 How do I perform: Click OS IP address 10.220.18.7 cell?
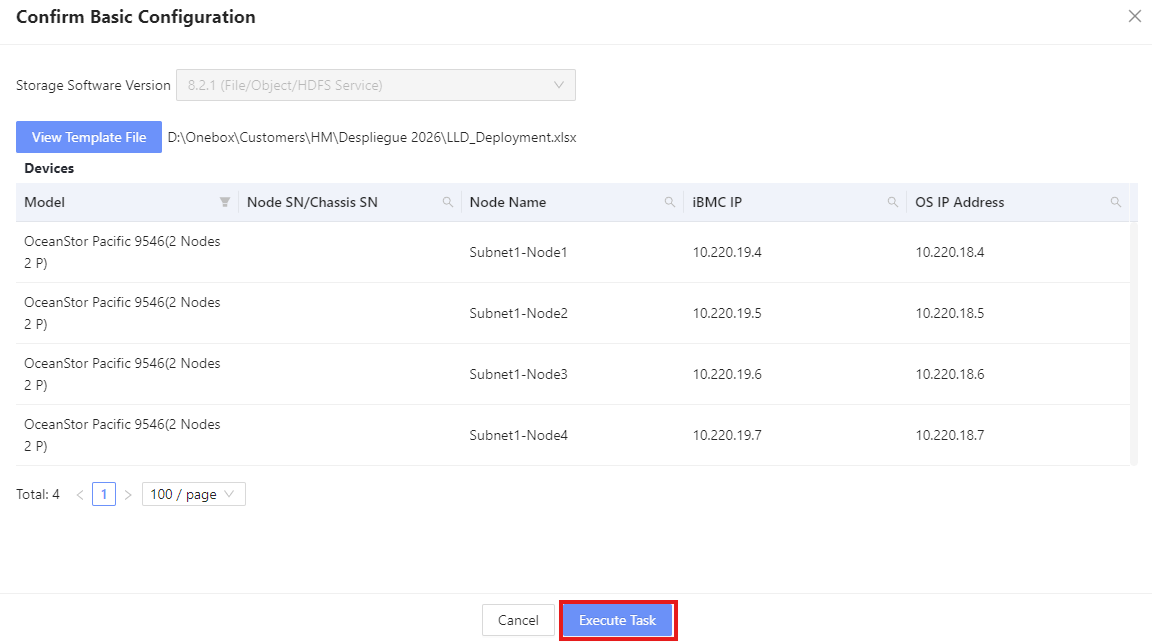950,435
